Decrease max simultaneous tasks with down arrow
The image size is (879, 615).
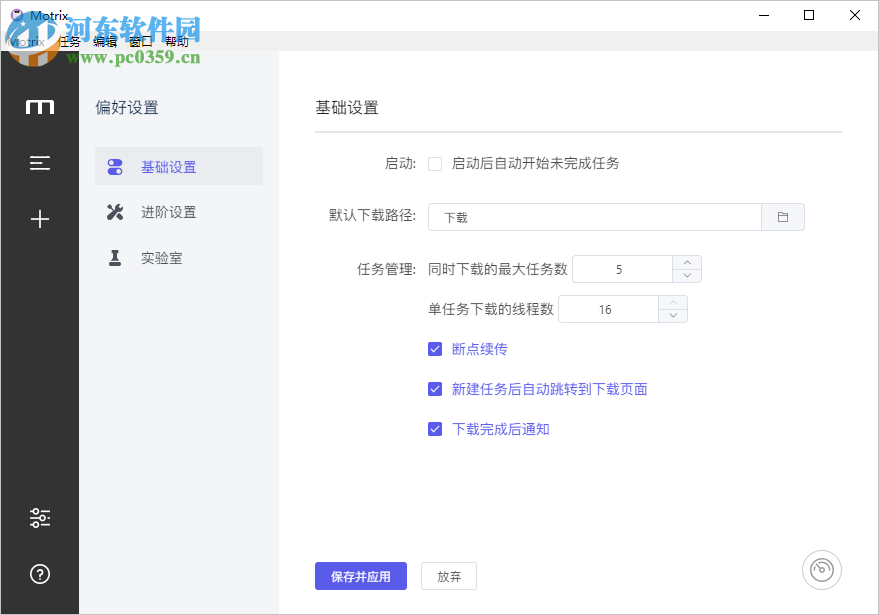687,276
